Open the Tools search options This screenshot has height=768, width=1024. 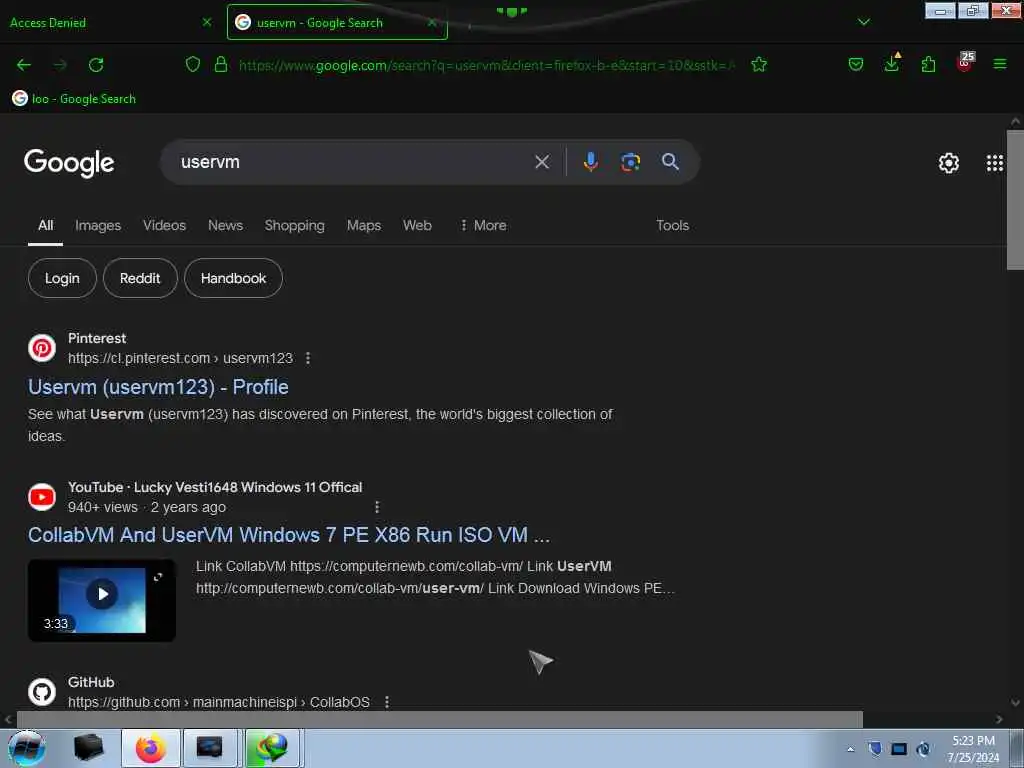(x=672, y=225)
